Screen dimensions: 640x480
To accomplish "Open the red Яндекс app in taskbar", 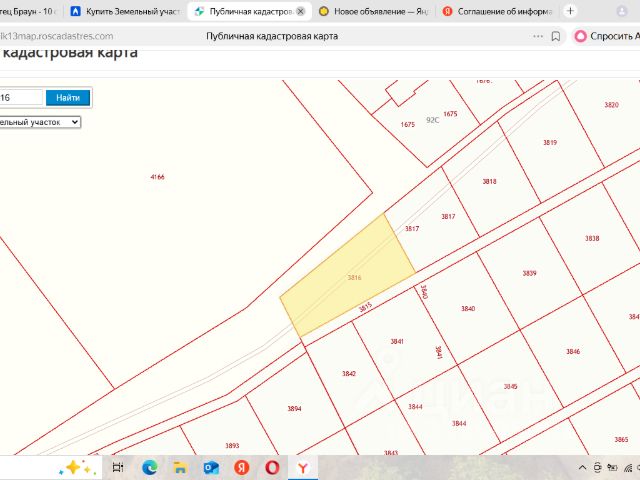I will tap(242, 467).
